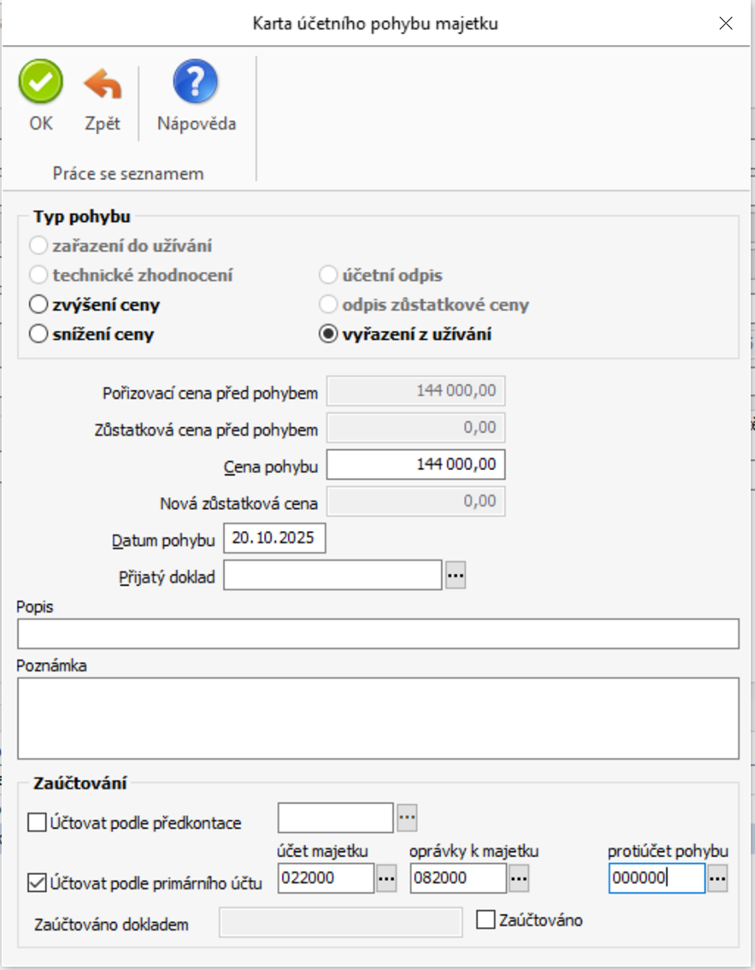755x970 pixels.
Task: Select vyřazení z užívání option
Action: [327, 334]
